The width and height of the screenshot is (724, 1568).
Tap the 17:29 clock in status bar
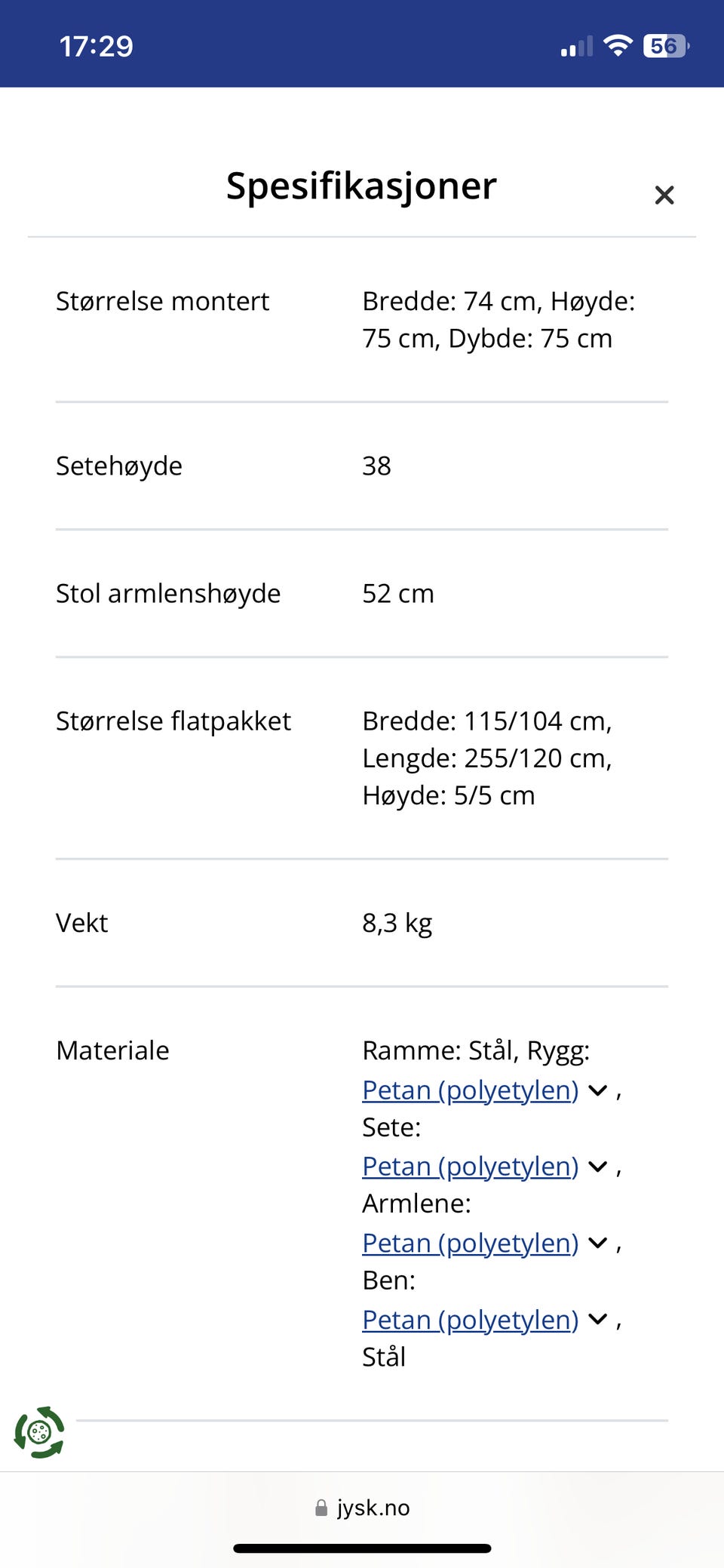point(97,47)
